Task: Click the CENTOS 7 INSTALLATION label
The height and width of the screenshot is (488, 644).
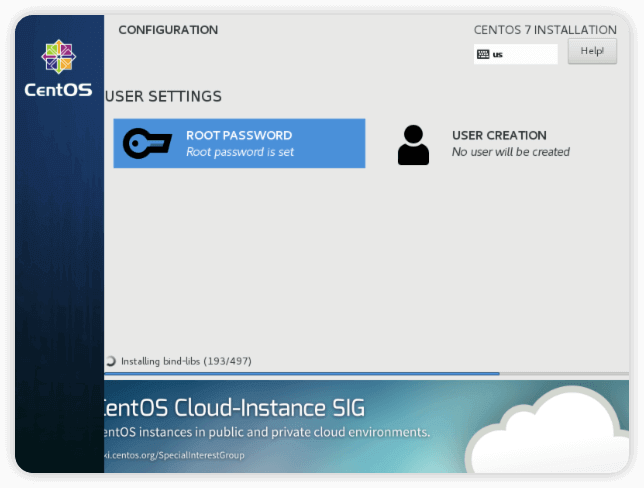Action: (x=545, y=30)
